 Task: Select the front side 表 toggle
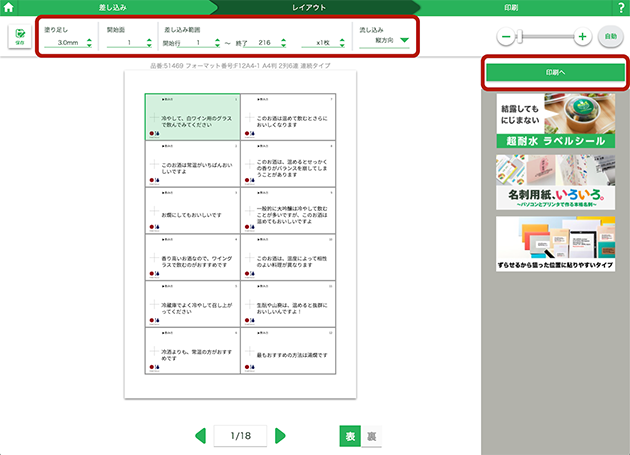point(350,435)
